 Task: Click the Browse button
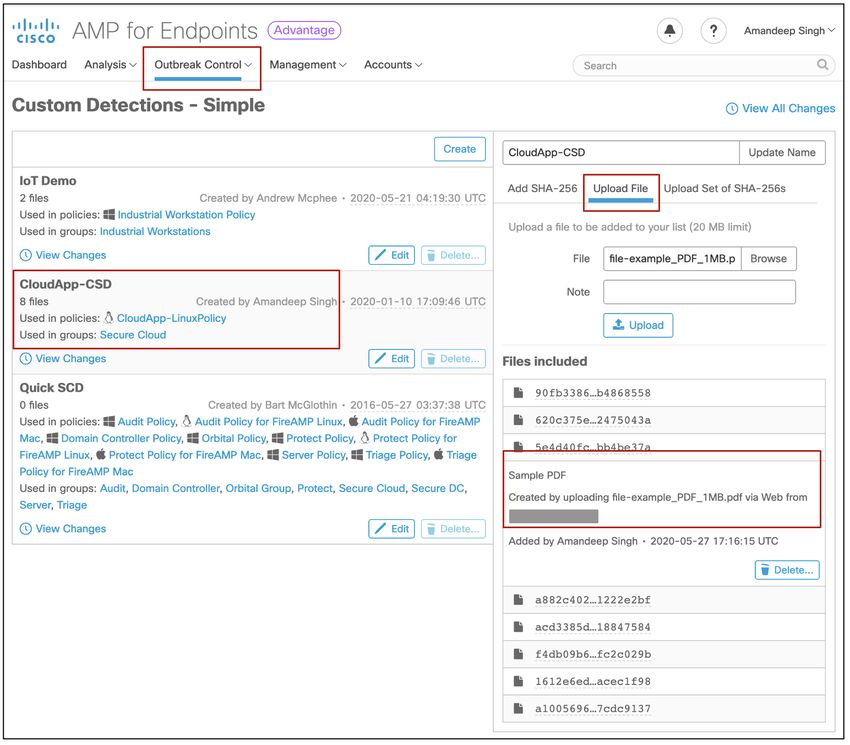(x=768, y=259)
